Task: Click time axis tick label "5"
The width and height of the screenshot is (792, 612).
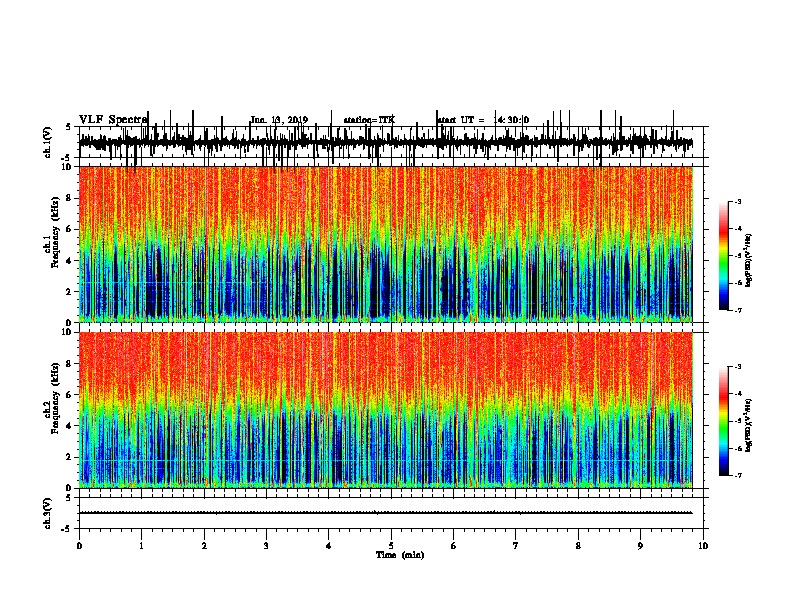Action: coord(391,546)
